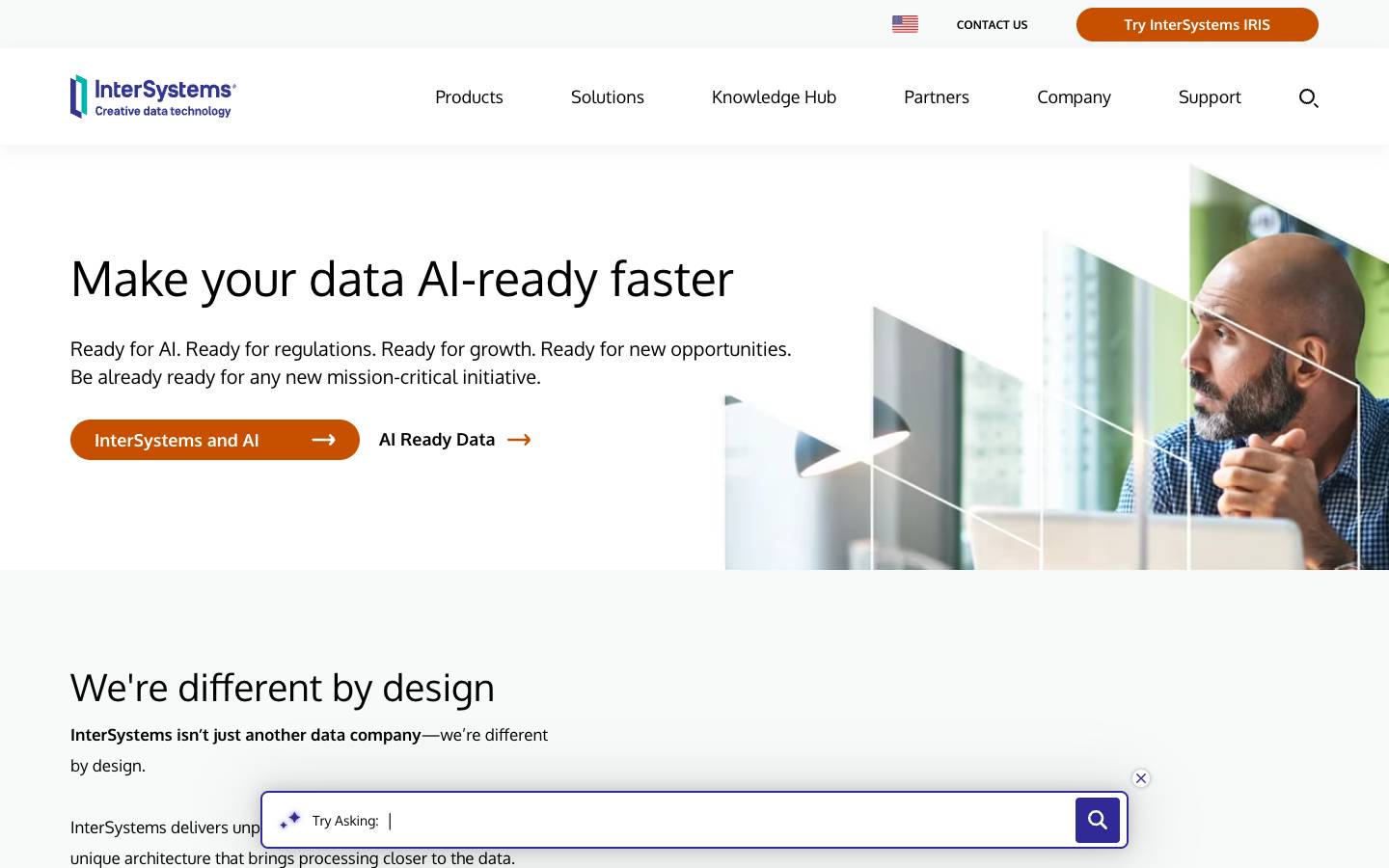Close the Try Asking search bar
Screen dimensions: 1389x868
coord(1141,778)
